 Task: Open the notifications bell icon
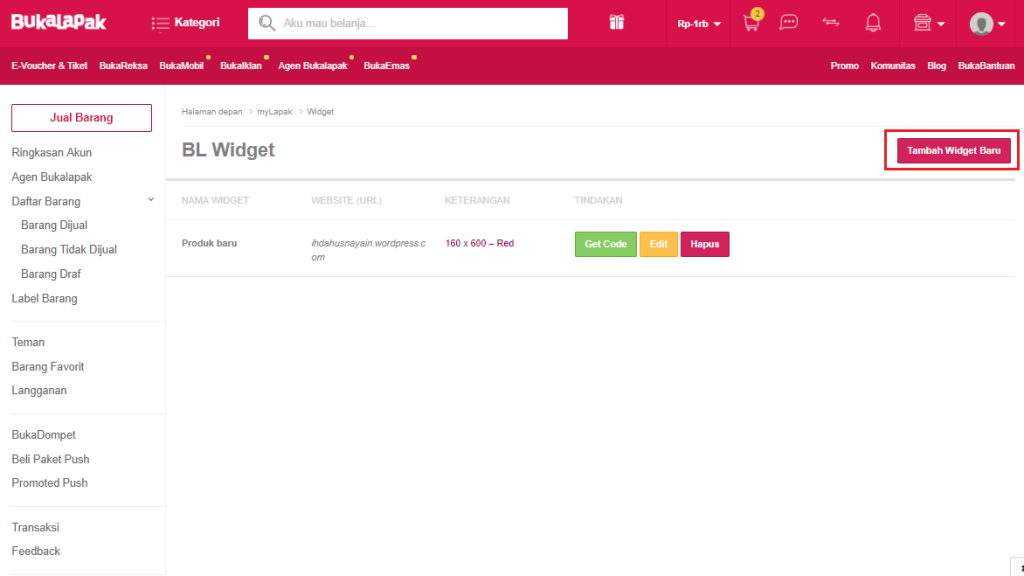tap(872, 23)
